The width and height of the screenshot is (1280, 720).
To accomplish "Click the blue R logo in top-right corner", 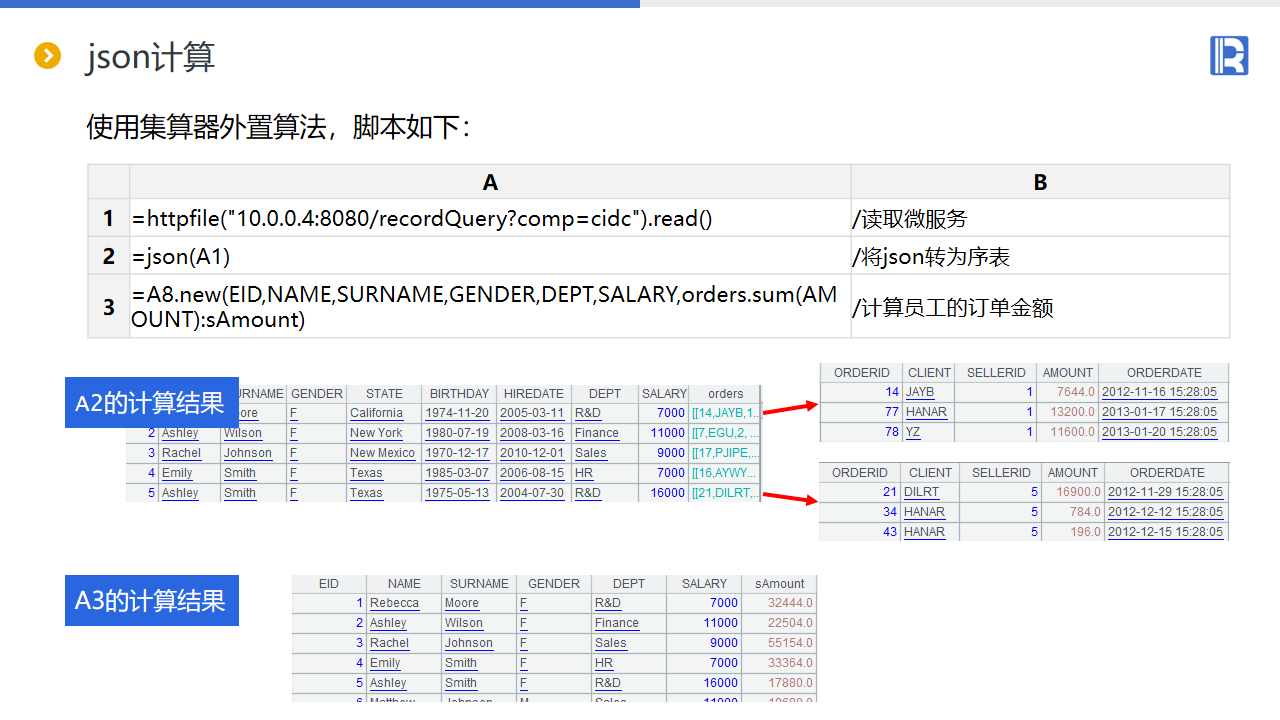I will coord(1229,56).
